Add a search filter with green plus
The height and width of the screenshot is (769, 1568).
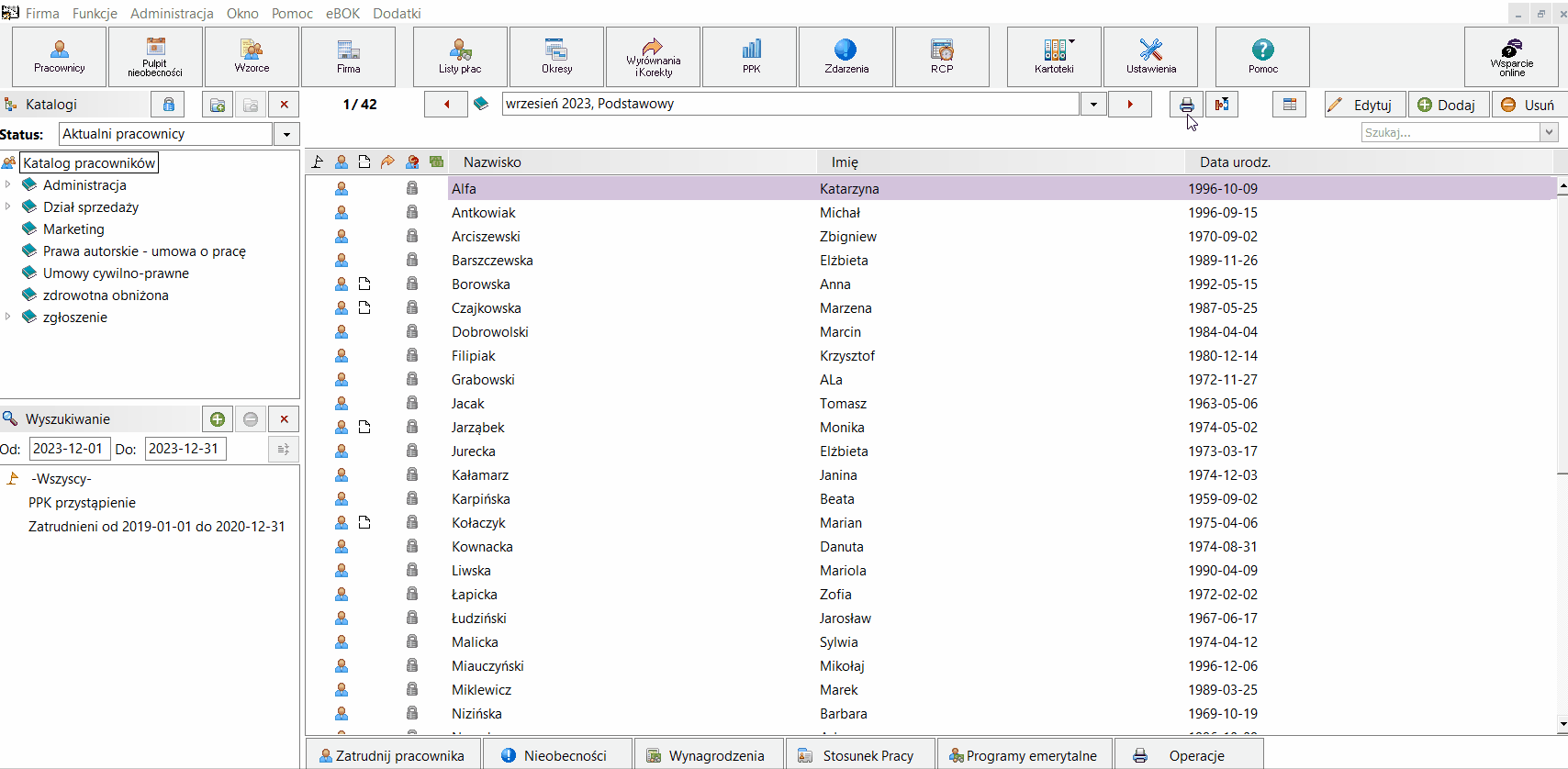(x=217, y=419)
